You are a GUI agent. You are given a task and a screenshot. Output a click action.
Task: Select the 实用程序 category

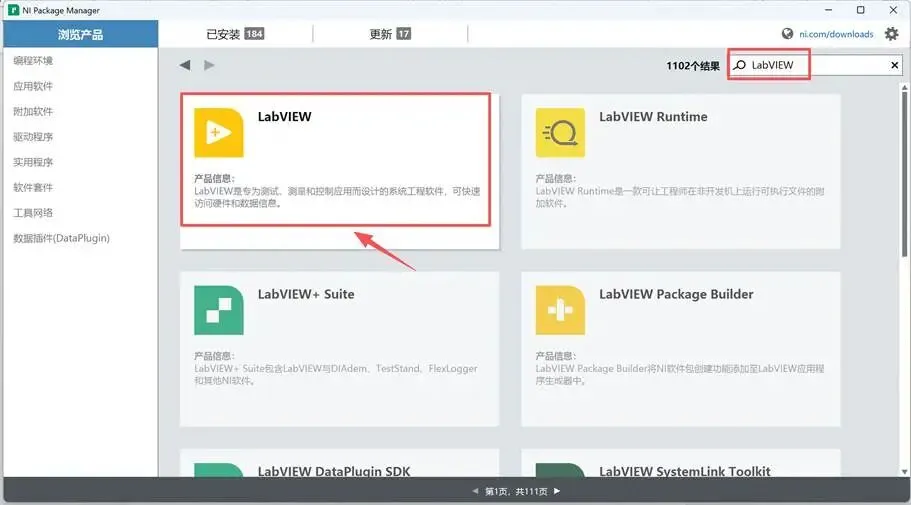33,162
